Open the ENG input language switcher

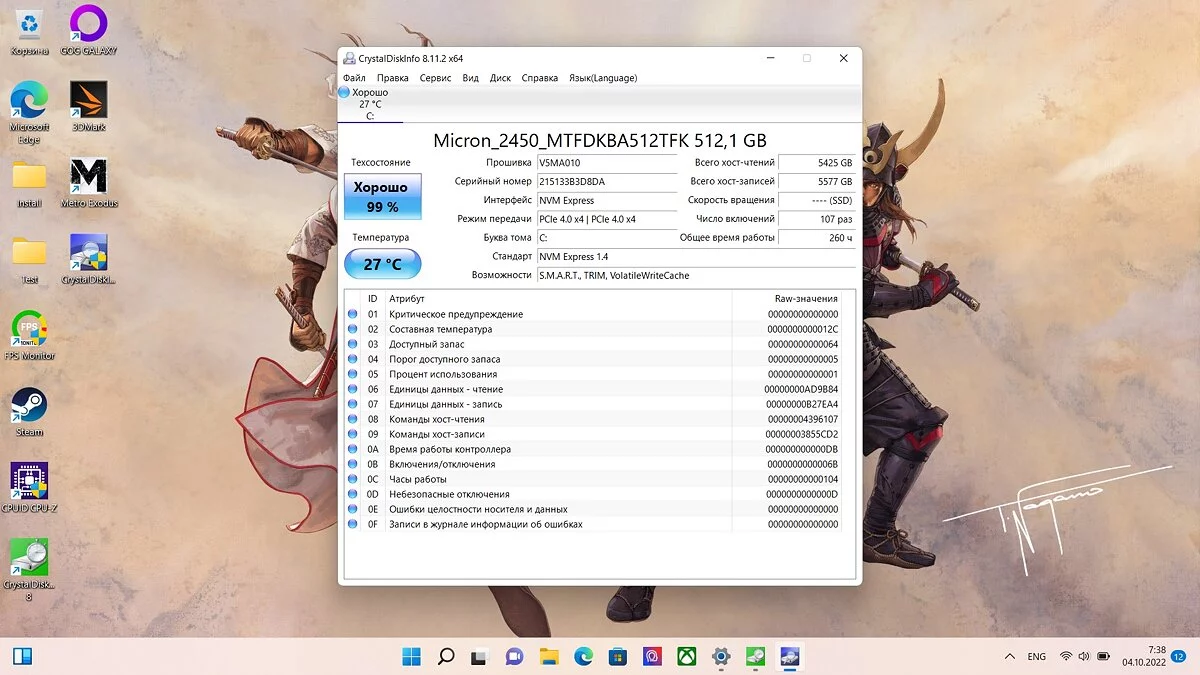(1037, 657)
